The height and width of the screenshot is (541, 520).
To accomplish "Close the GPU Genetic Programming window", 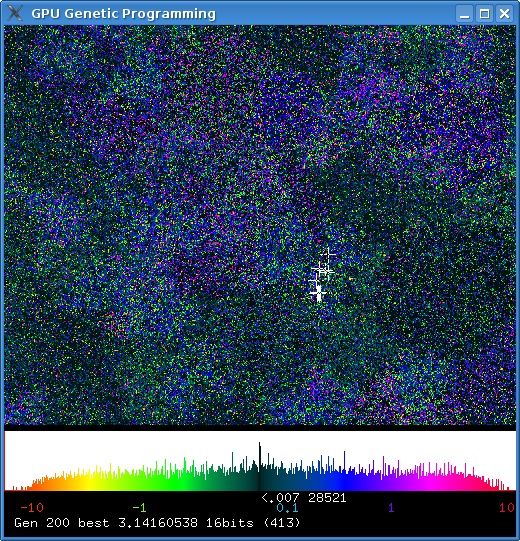I will (x=504, y=14).
